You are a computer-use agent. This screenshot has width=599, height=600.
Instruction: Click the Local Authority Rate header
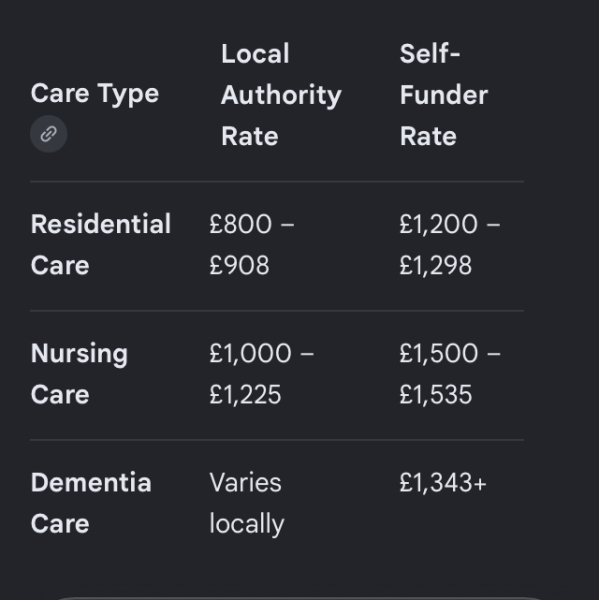tap(281, 95)
